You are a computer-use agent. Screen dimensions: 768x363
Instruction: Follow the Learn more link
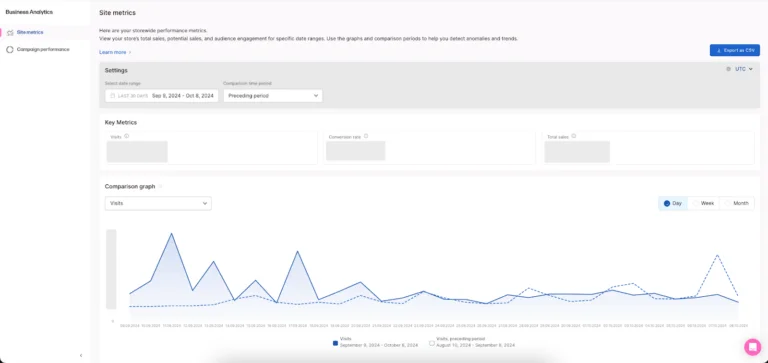(x=115, y=52)
